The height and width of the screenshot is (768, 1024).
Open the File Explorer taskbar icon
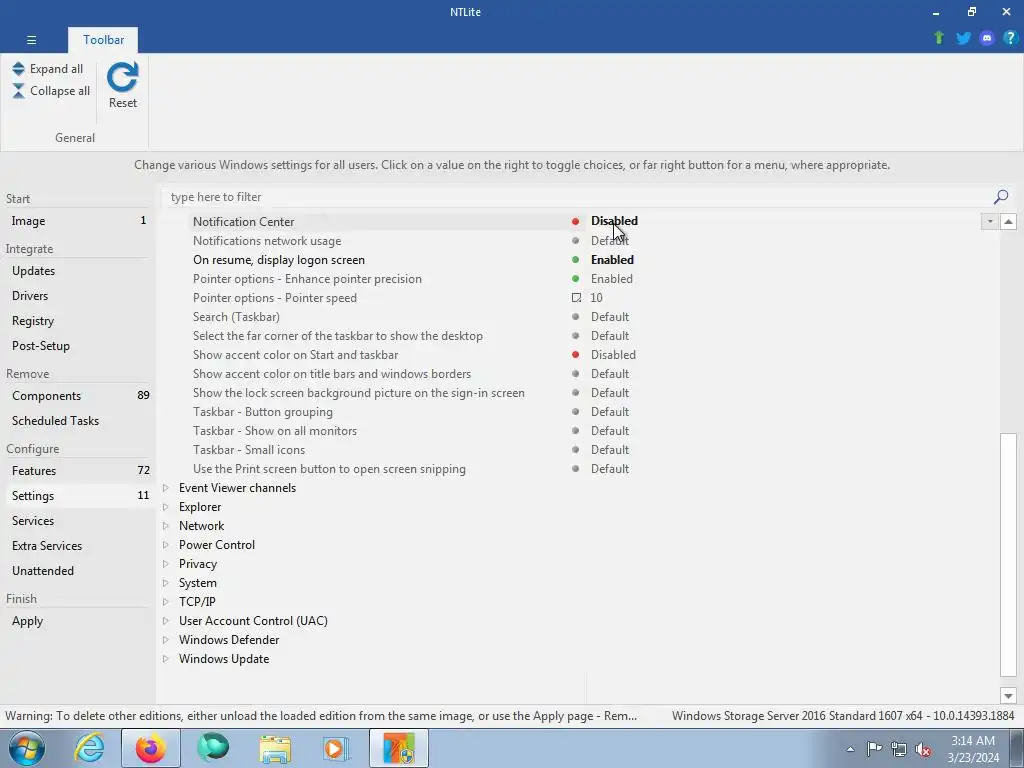[x=275, y=748]
